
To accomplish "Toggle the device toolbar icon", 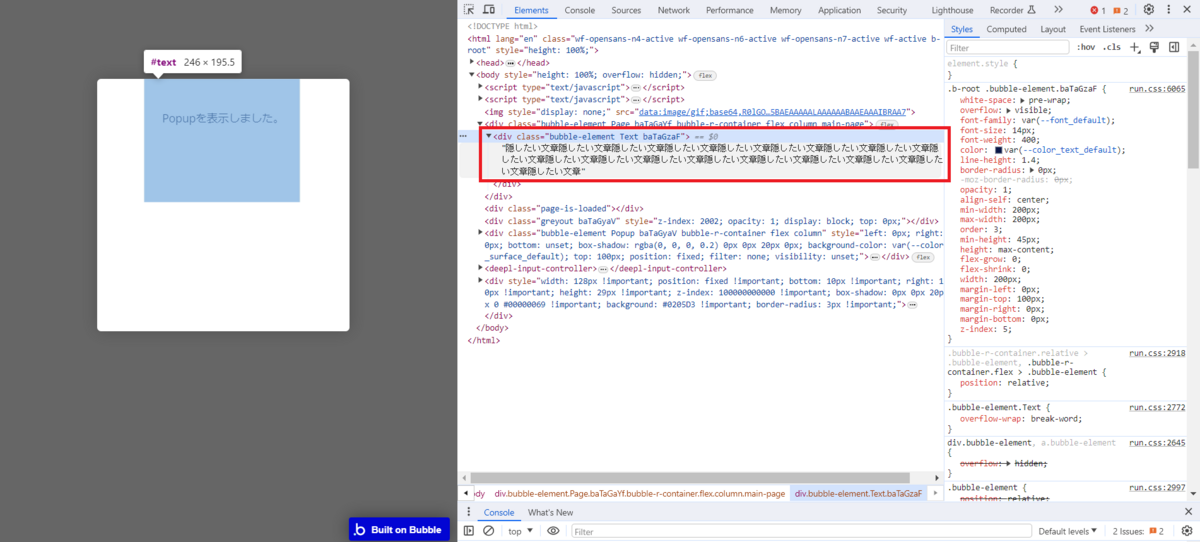I will (x=489, y=10).
